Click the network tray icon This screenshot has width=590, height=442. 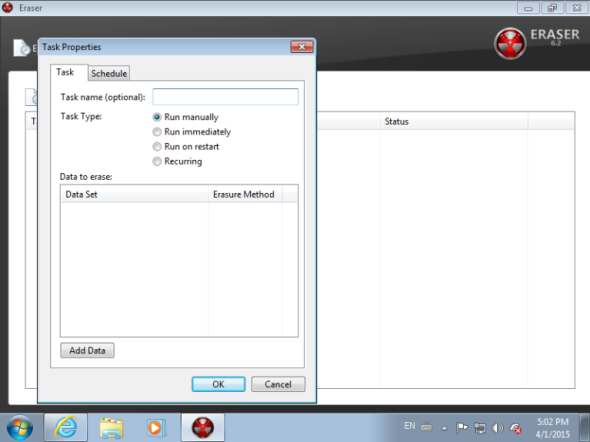tap(480, 428)
